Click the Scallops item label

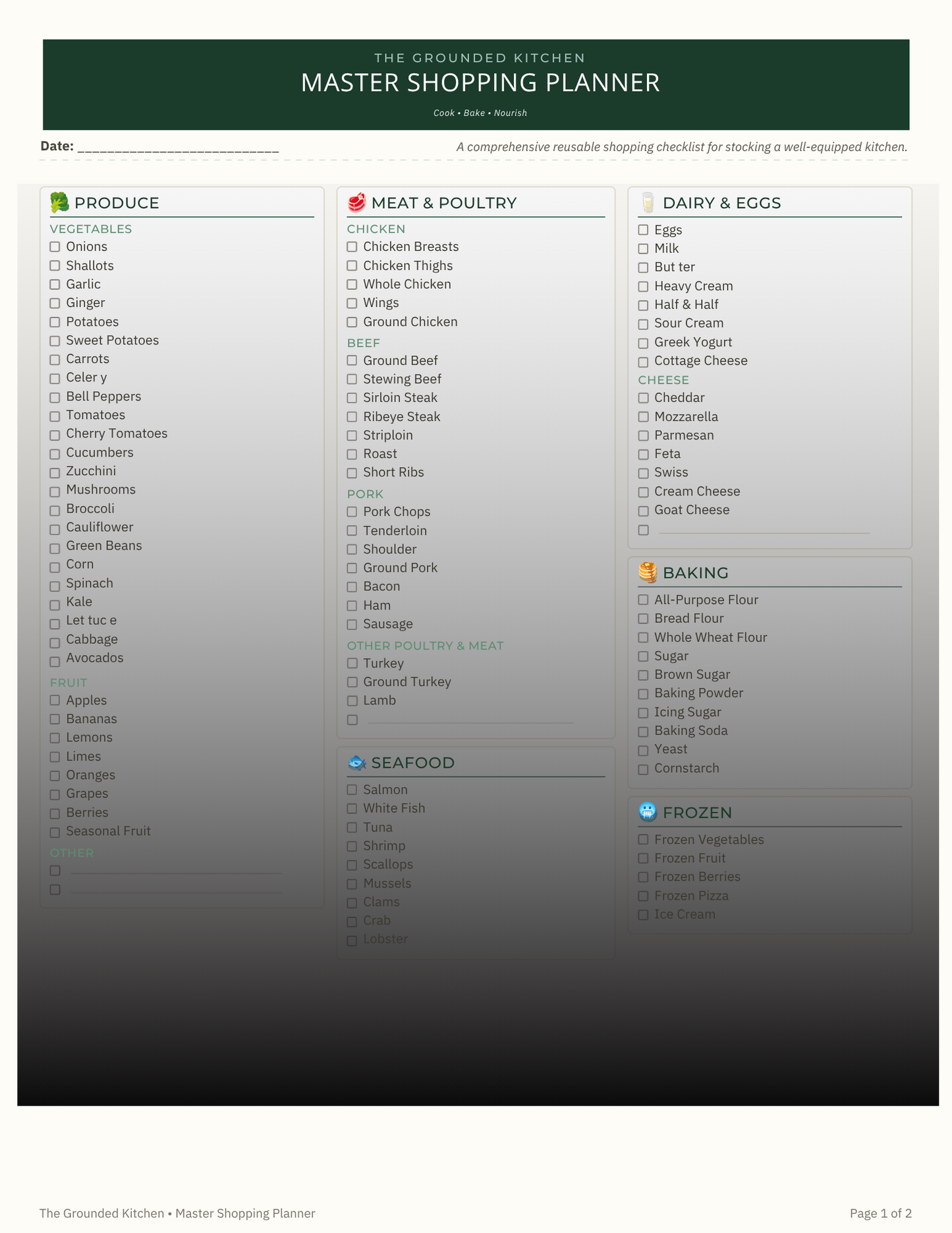pos(388,864)
